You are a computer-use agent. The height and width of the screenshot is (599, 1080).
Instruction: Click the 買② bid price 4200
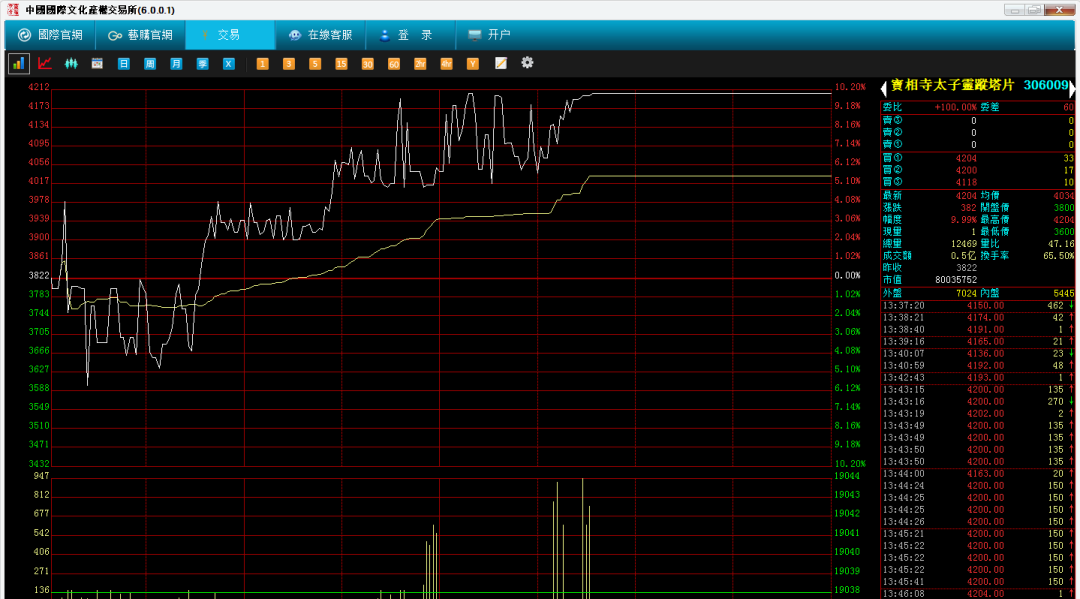click(966, 170)
